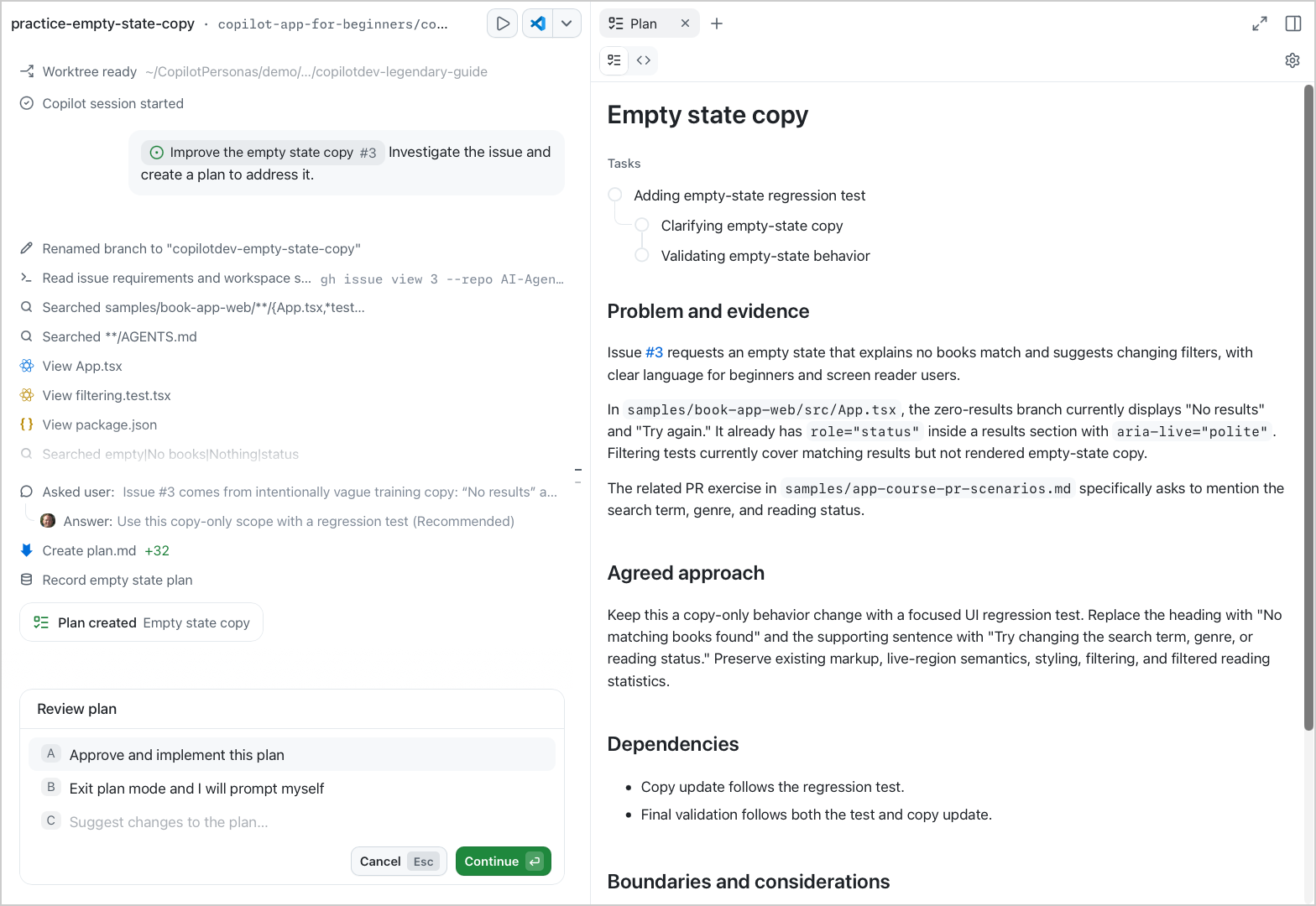Check Clarifying empty-state copy task
The image size is (1316, 906).
point(642,225)
